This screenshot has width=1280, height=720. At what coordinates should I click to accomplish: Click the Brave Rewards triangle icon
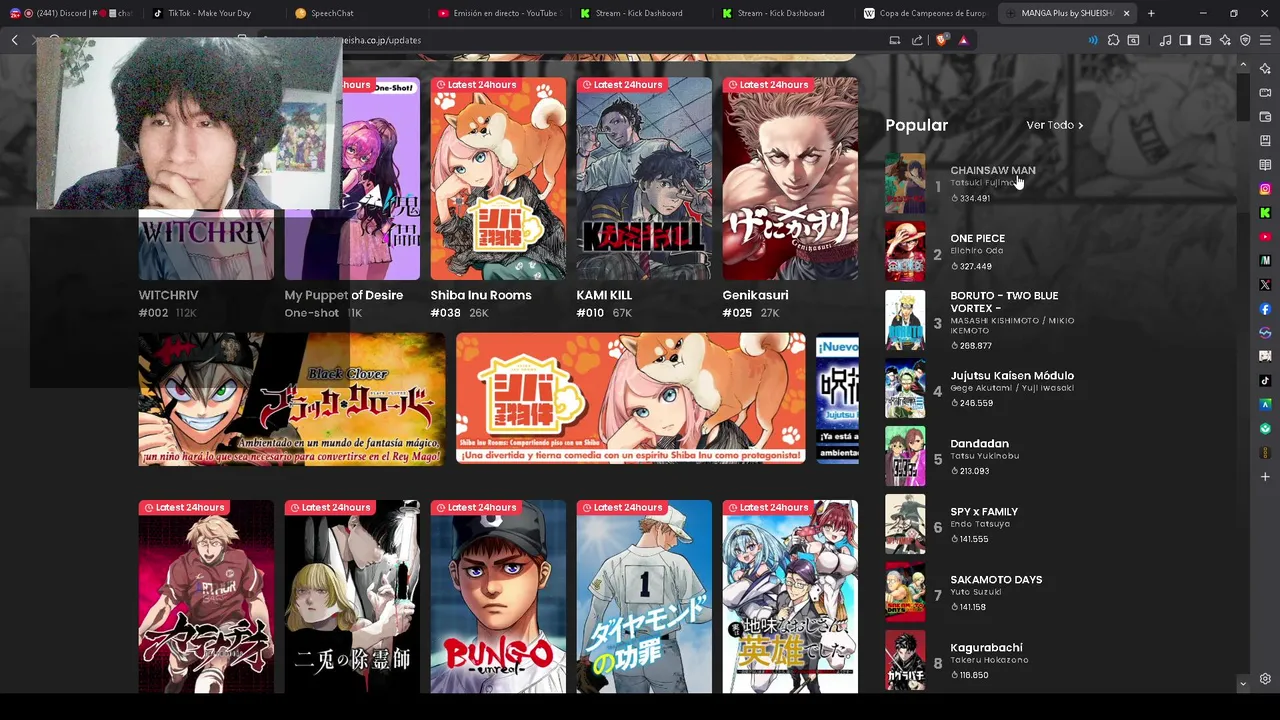coord(963,40)
